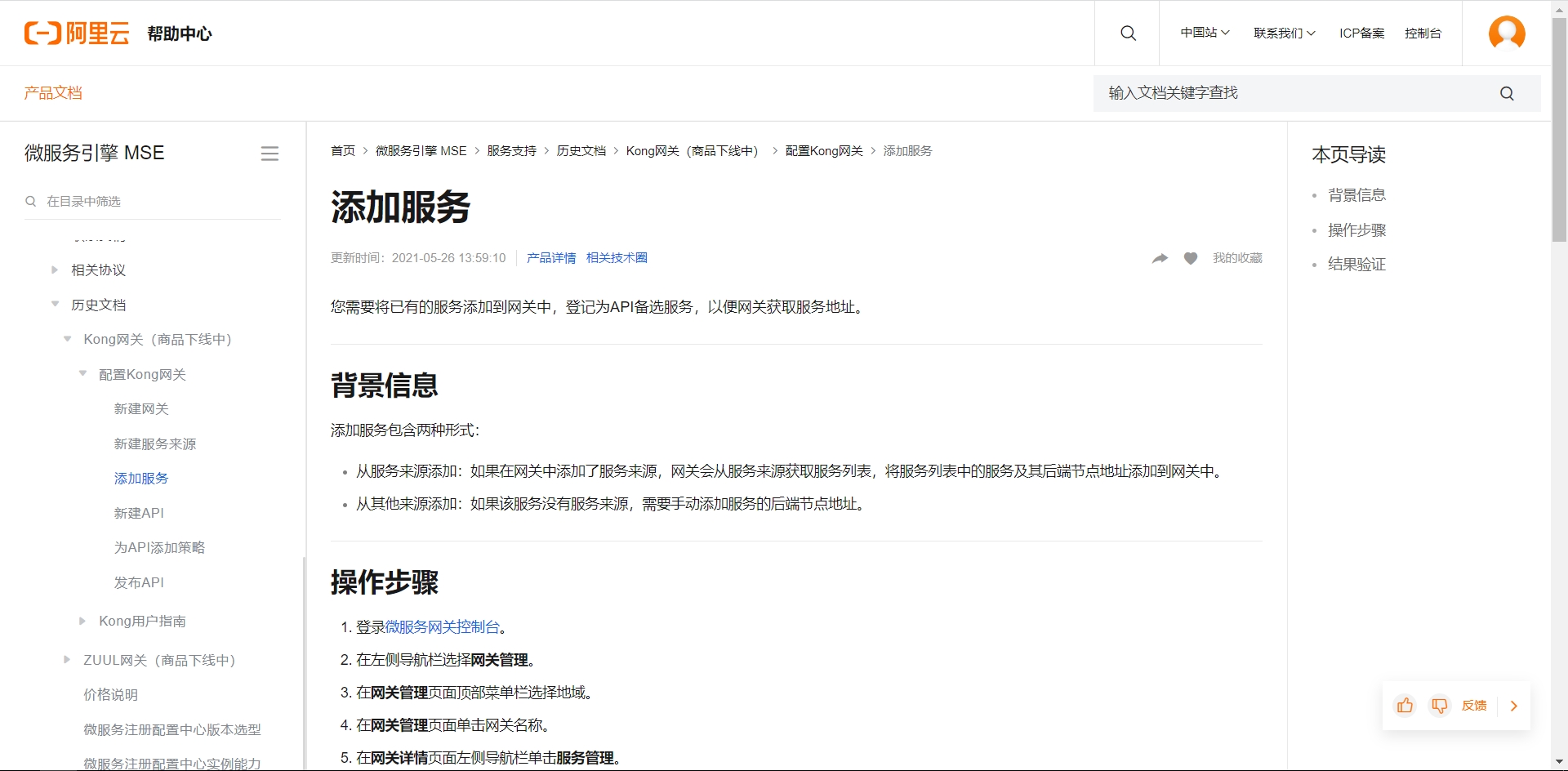1568x771 pixels.
Task: Jump to 操作步骤 in page guide
Action: [x=1356, y=230]
